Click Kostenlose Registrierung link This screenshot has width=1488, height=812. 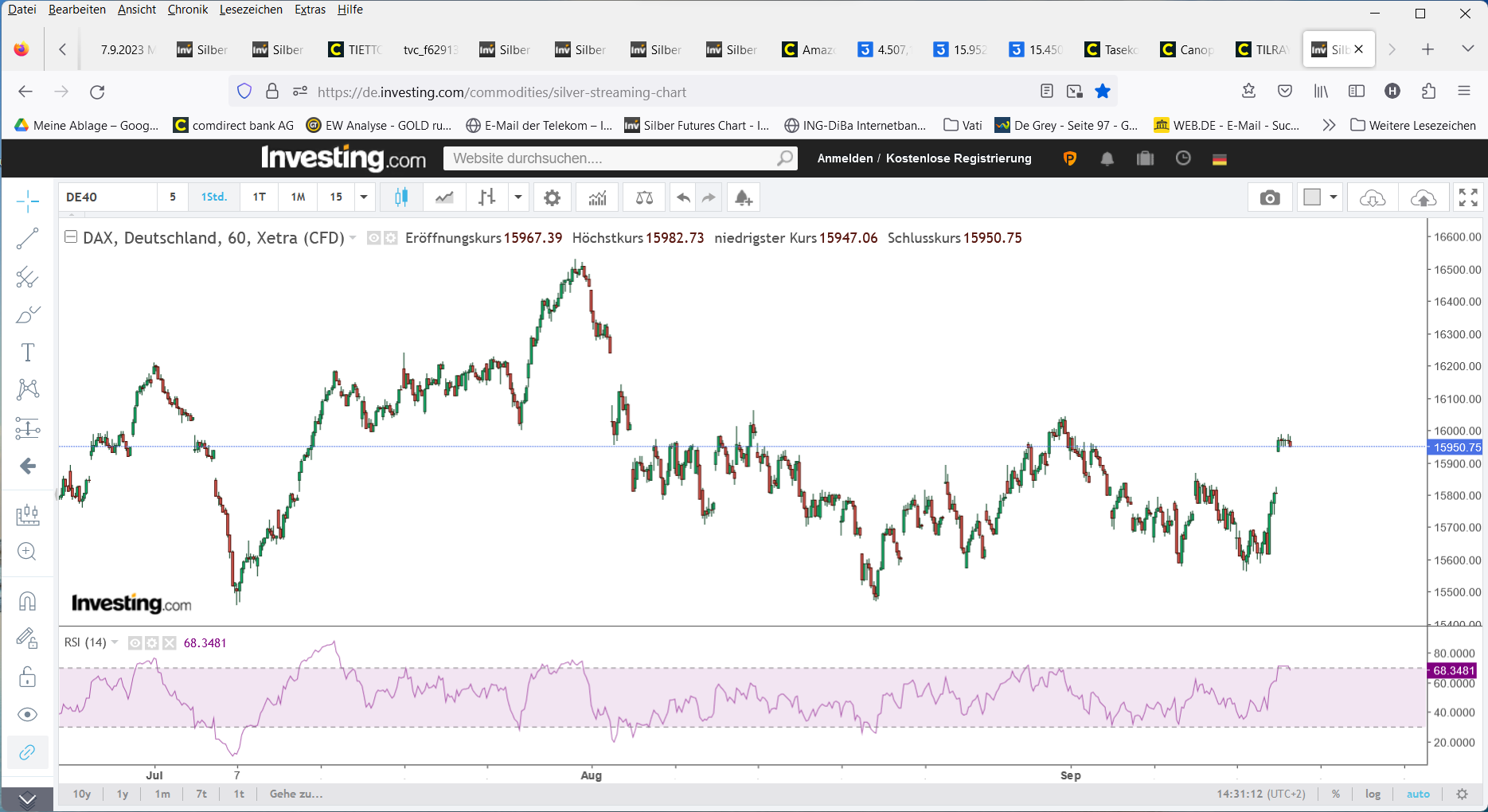click(x=959, y=158)
